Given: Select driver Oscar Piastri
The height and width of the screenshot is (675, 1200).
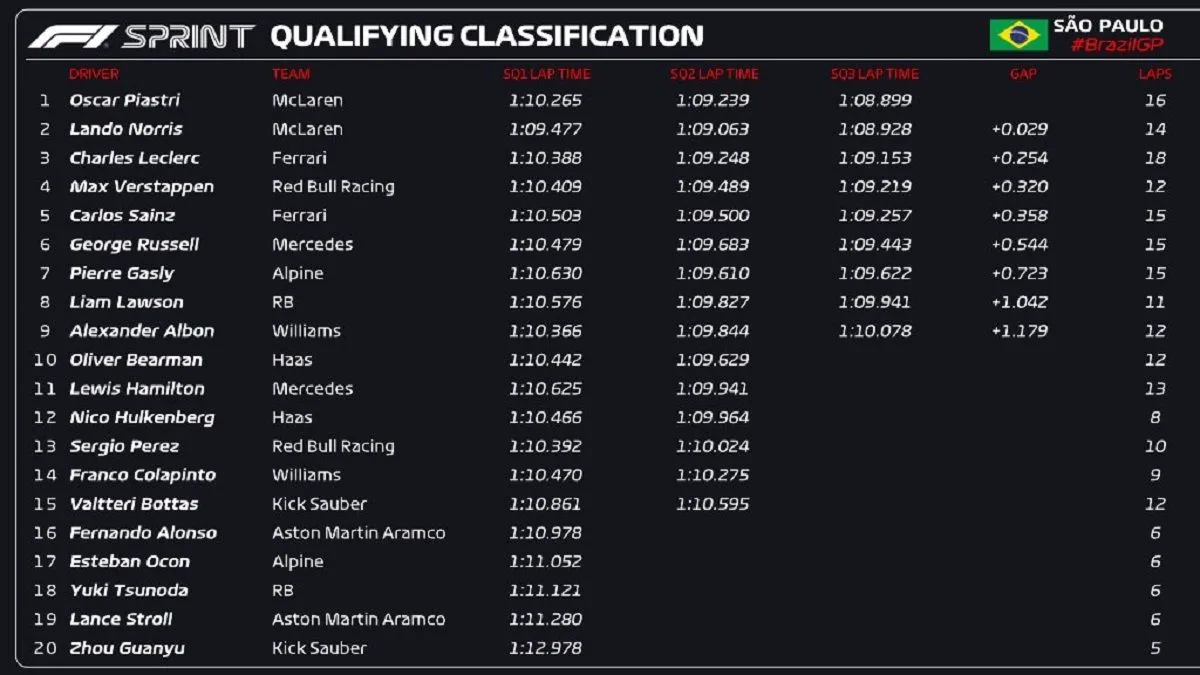Looking at the screenshot, I should 124,100.
